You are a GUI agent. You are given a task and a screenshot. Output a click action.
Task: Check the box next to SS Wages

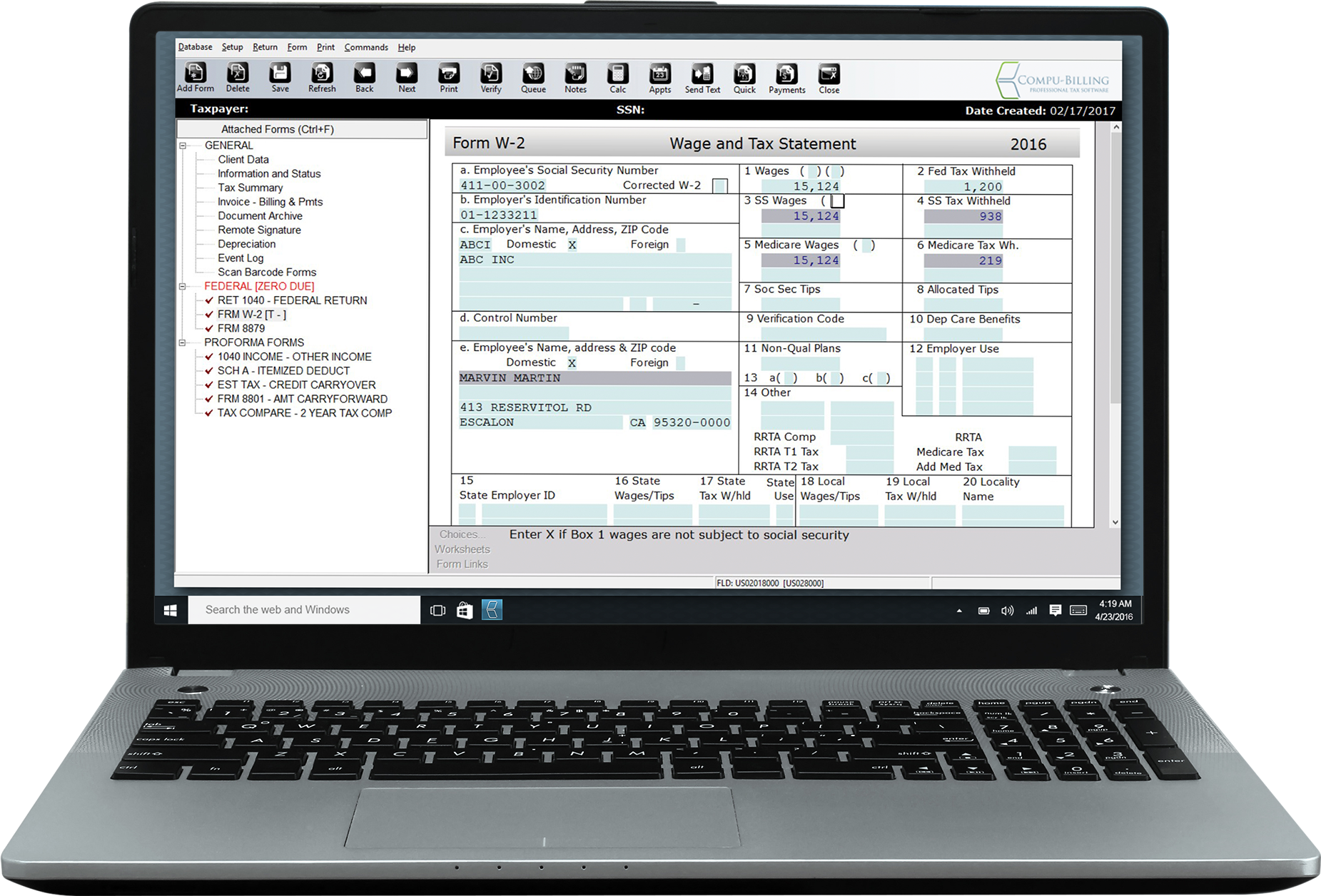837,201
